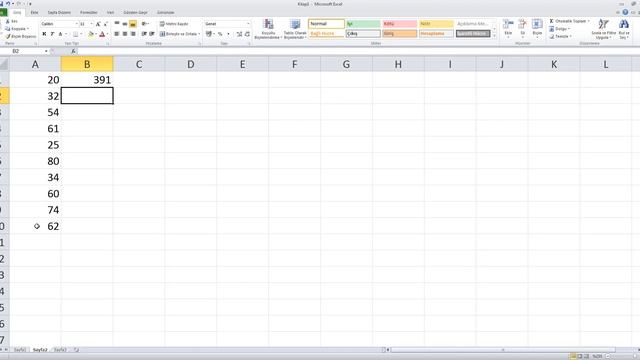Screen dimensions: 640x360
Task: Increase decimal places
Action: click(x=239, y=34)
